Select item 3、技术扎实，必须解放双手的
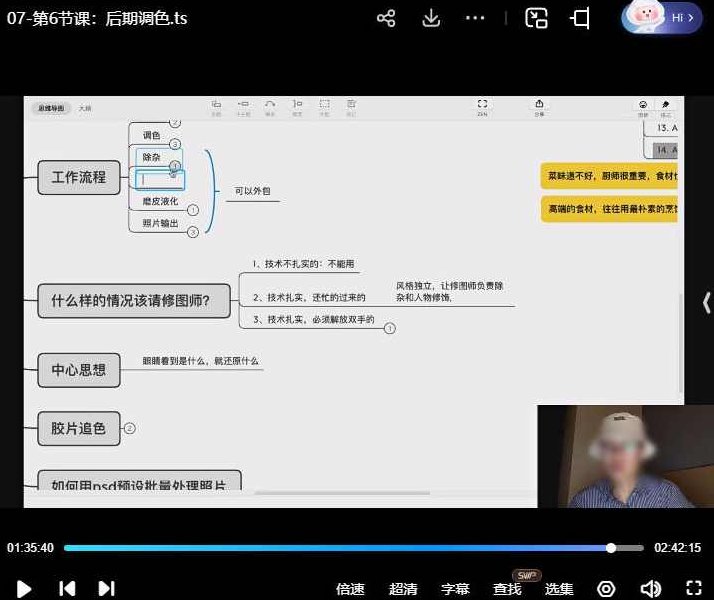This screenshot has height=600, width=714. pyautogui.click(x=314, y=320)
